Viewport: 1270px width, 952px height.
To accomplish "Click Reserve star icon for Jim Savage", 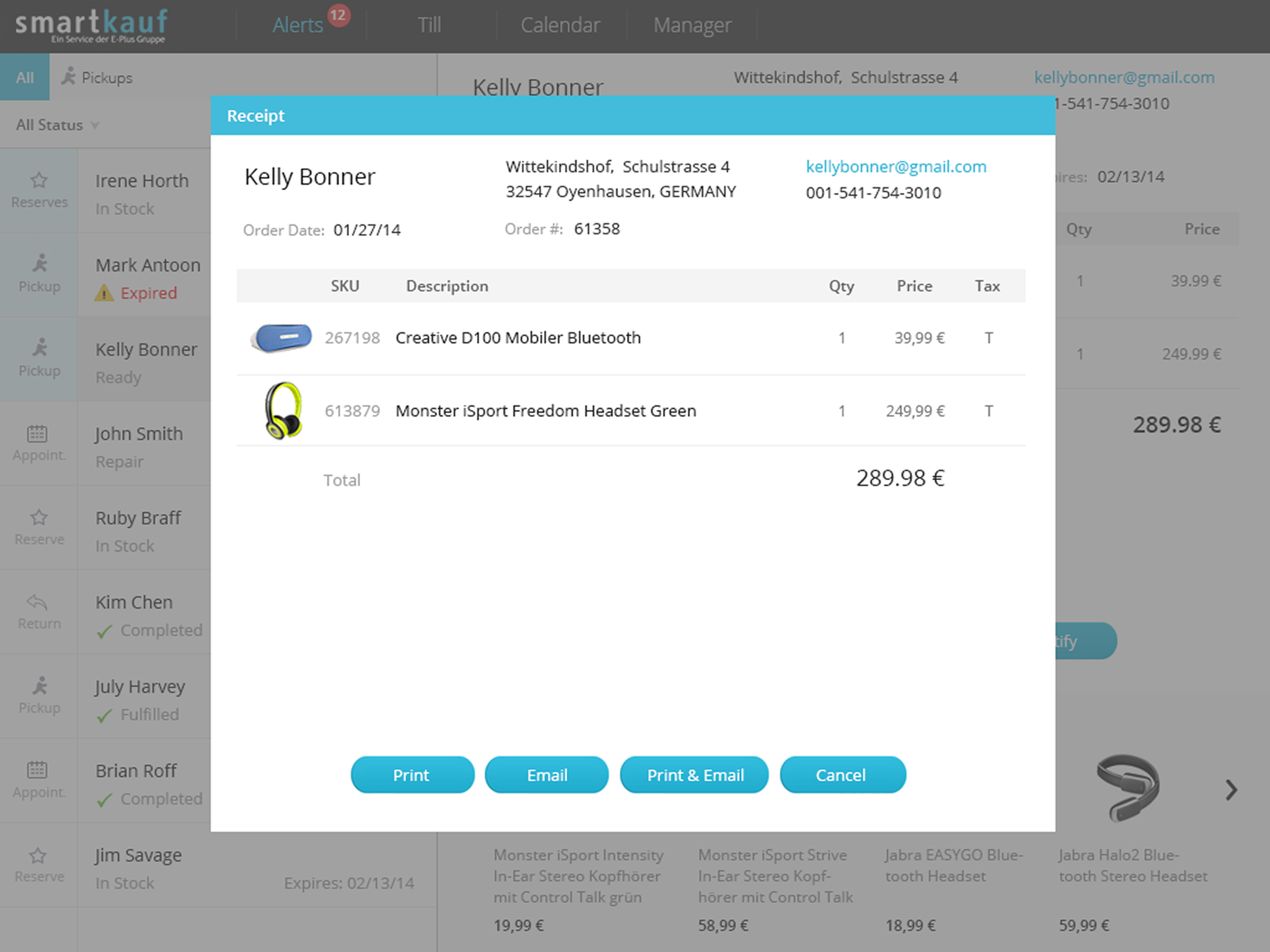I will 38,856.
